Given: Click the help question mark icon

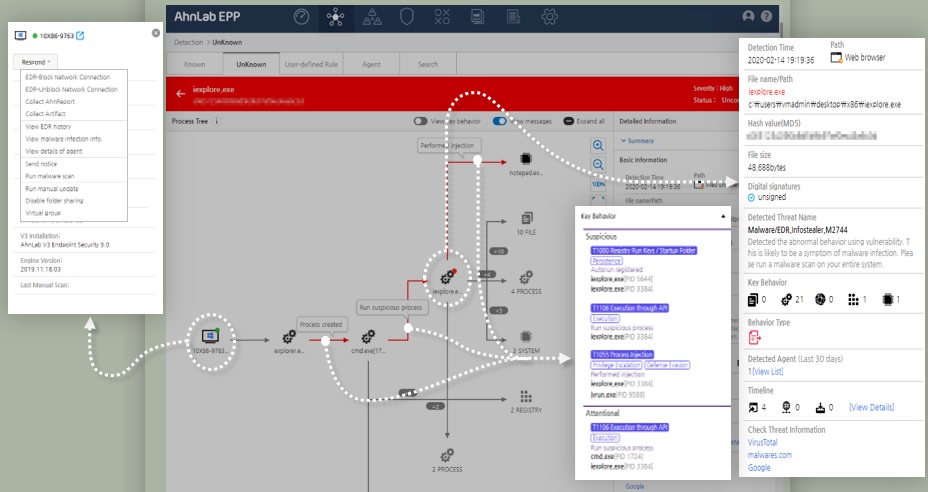Looking at the screenshot, I should pyautogui.click(x=766, y=17).
